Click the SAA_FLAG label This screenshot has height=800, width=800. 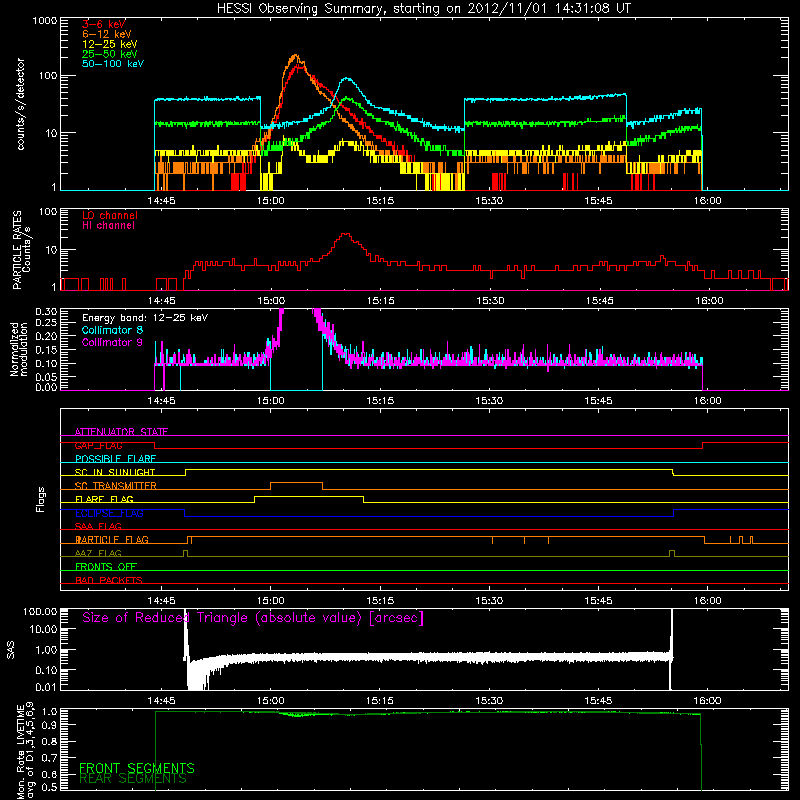coord(98,526)
